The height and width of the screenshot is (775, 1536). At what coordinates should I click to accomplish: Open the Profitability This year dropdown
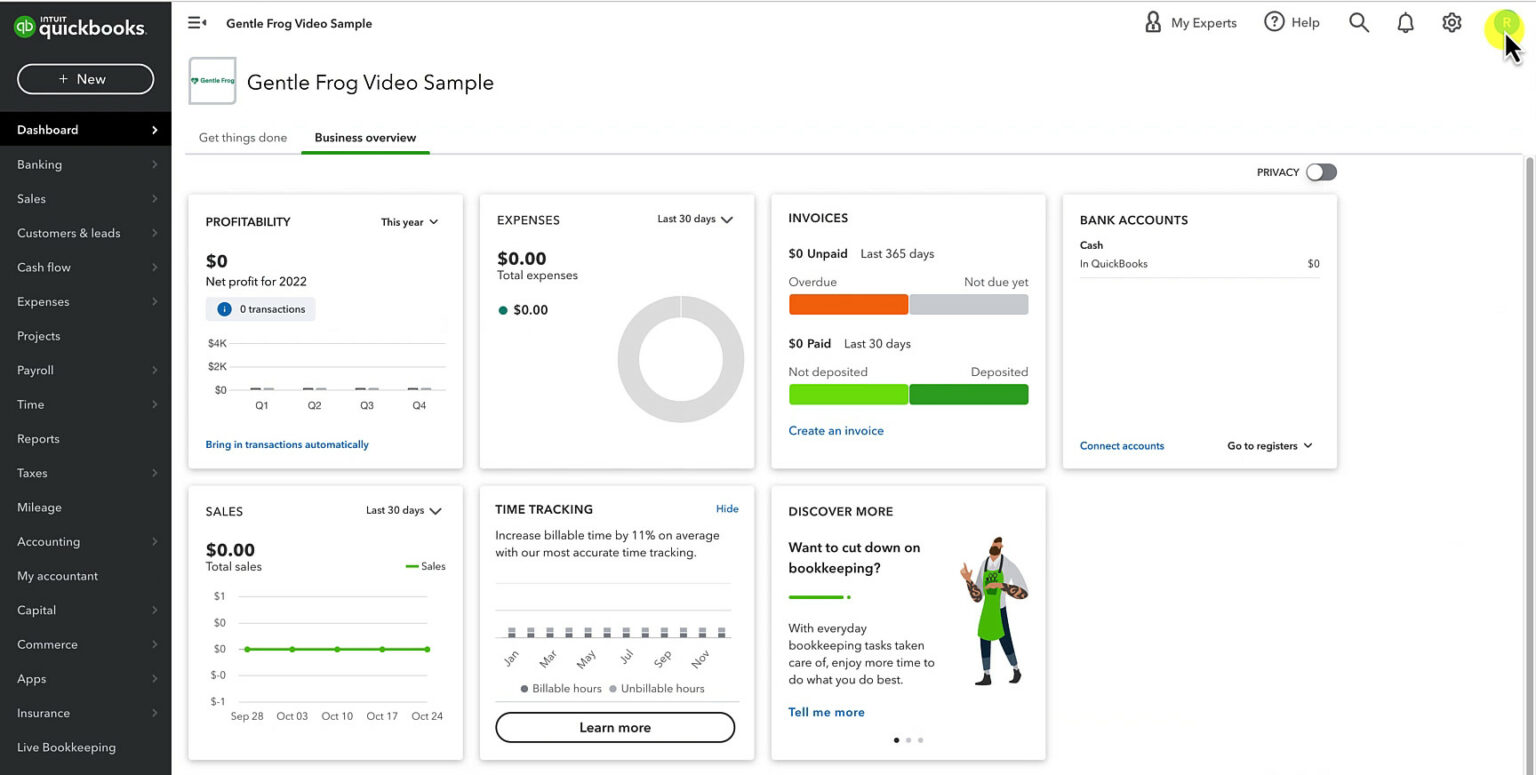[x=409, y=222]
